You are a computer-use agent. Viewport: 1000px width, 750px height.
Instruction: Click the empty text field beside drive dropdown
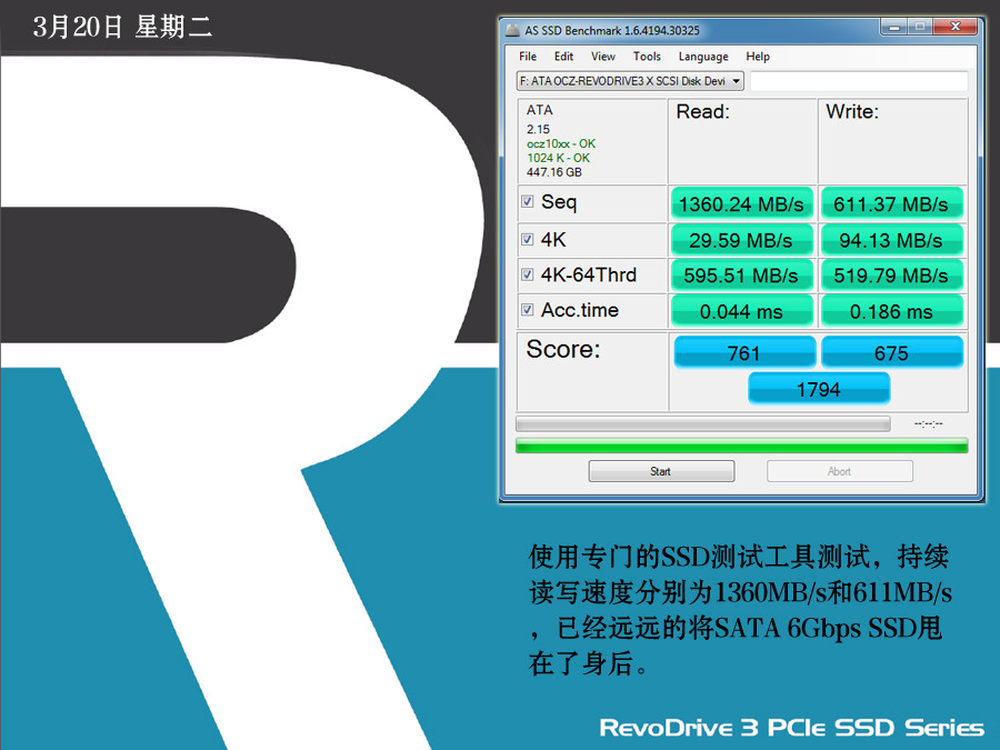[858, 81]
